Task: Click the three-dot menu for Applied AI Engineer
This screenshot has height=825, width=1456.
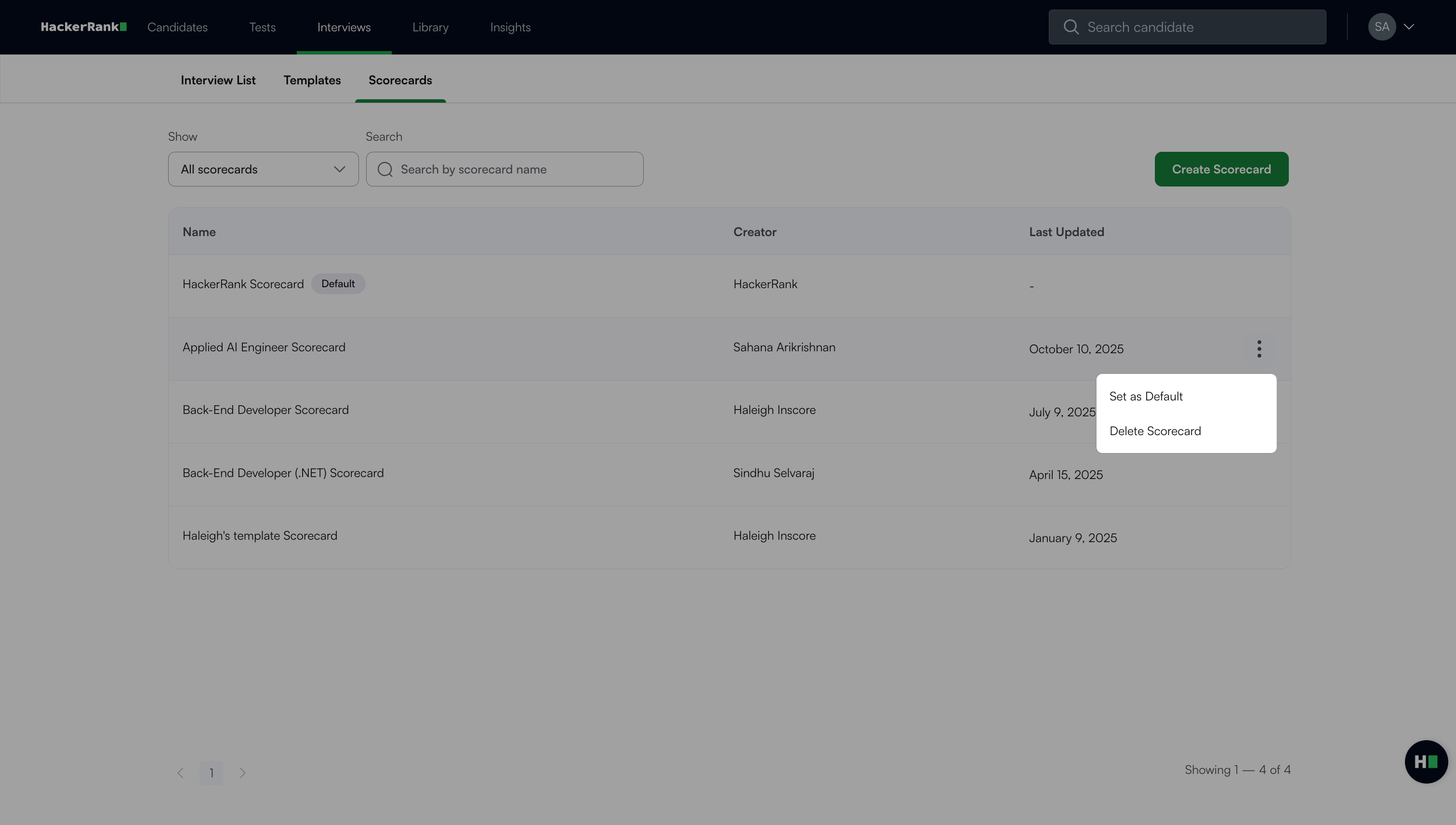Action: pyautogui.click(x=1259, y=348)
